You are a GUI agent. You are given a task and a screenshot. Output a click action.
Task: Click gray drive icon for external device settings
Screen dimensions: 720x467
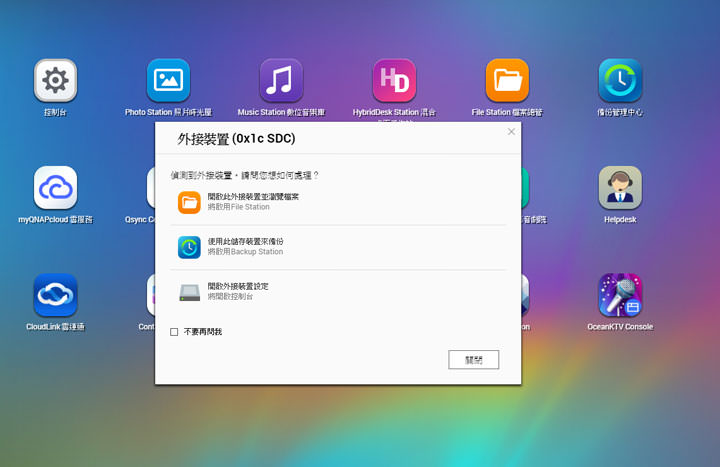[x=189, y=292]
